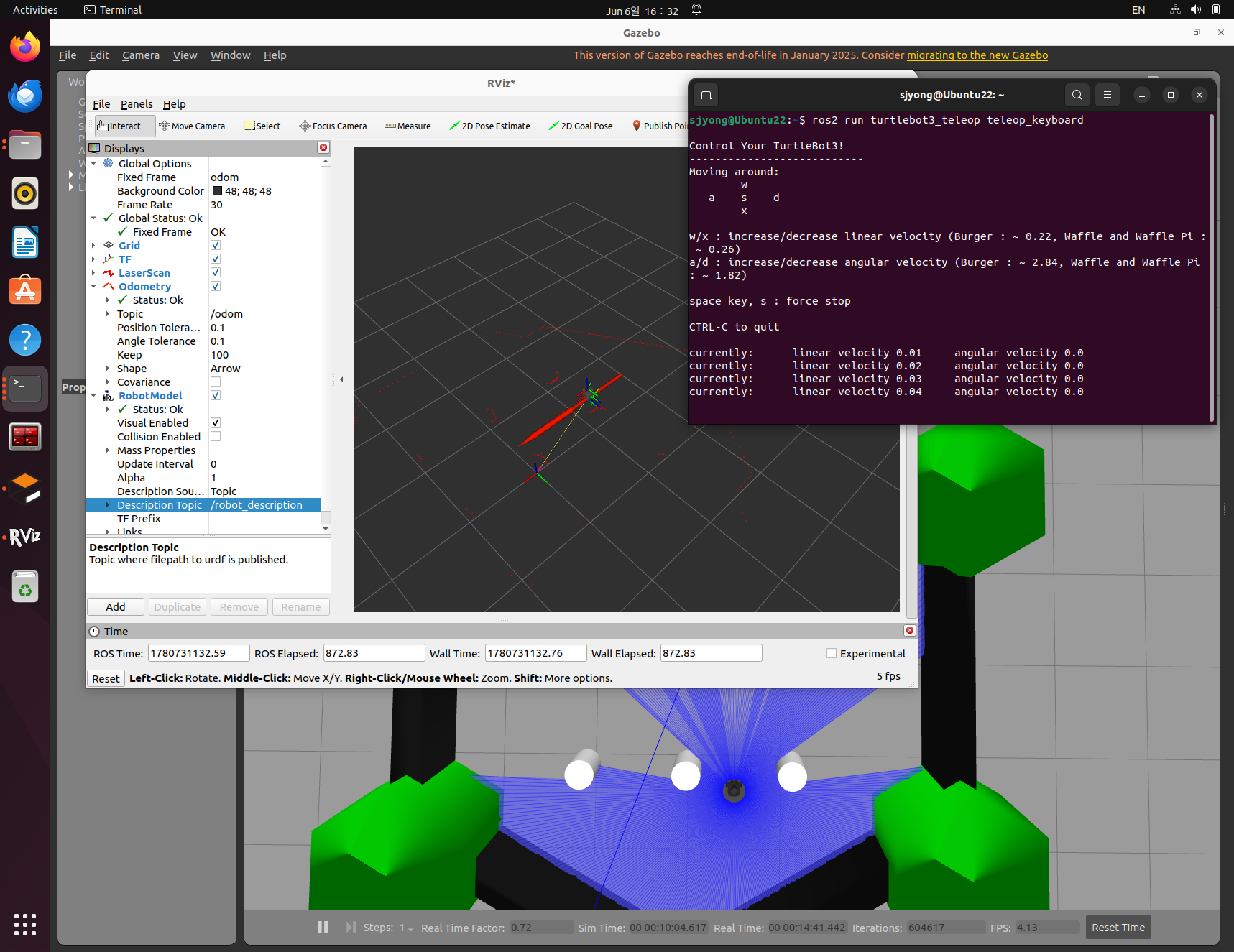
Task: Open the Gazebo View menu
Action: pyautogui.click(x=185, y=55)
